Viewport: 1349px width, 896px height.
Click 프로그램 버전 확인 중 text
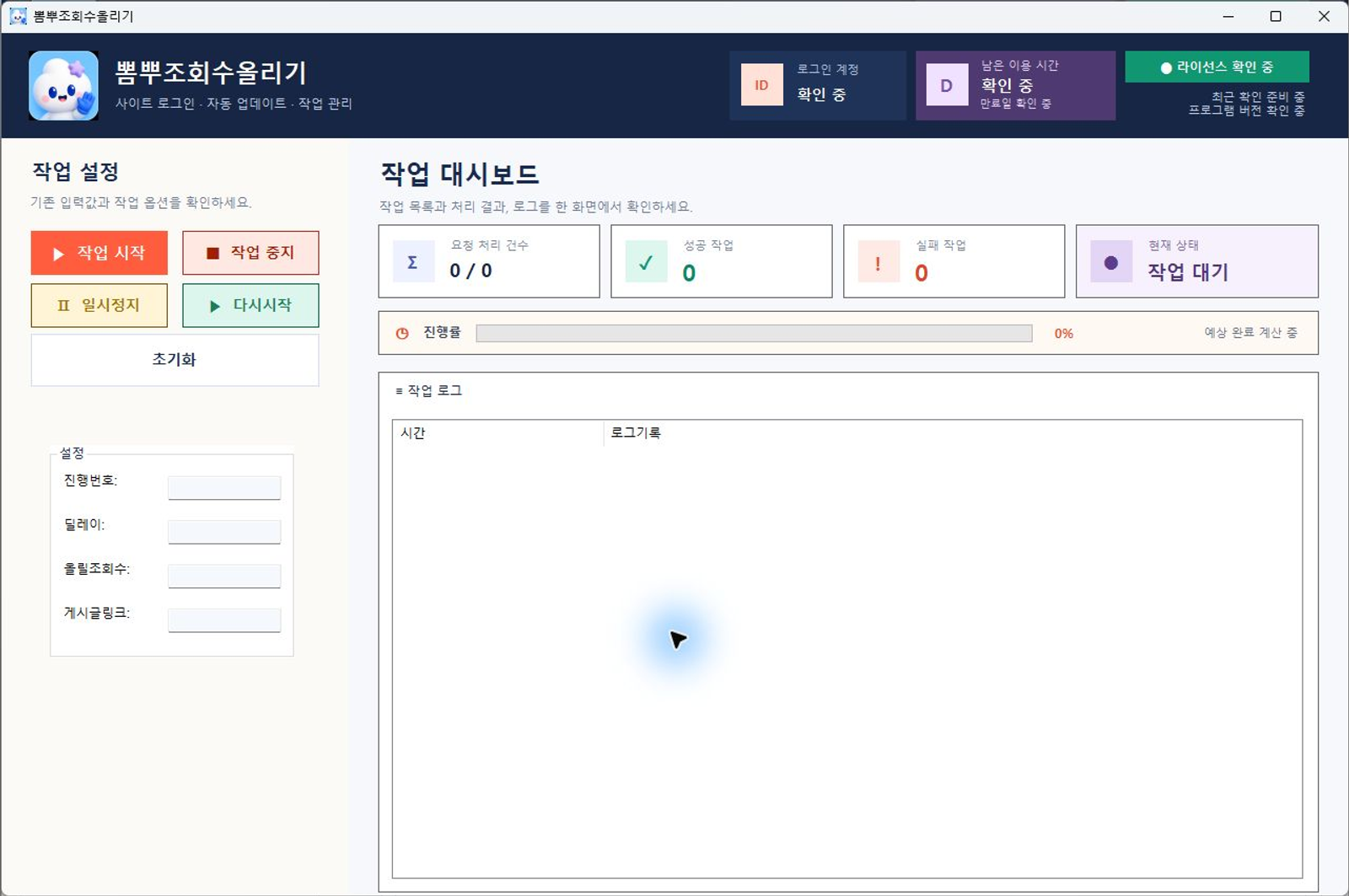(x=1247, y=110)
